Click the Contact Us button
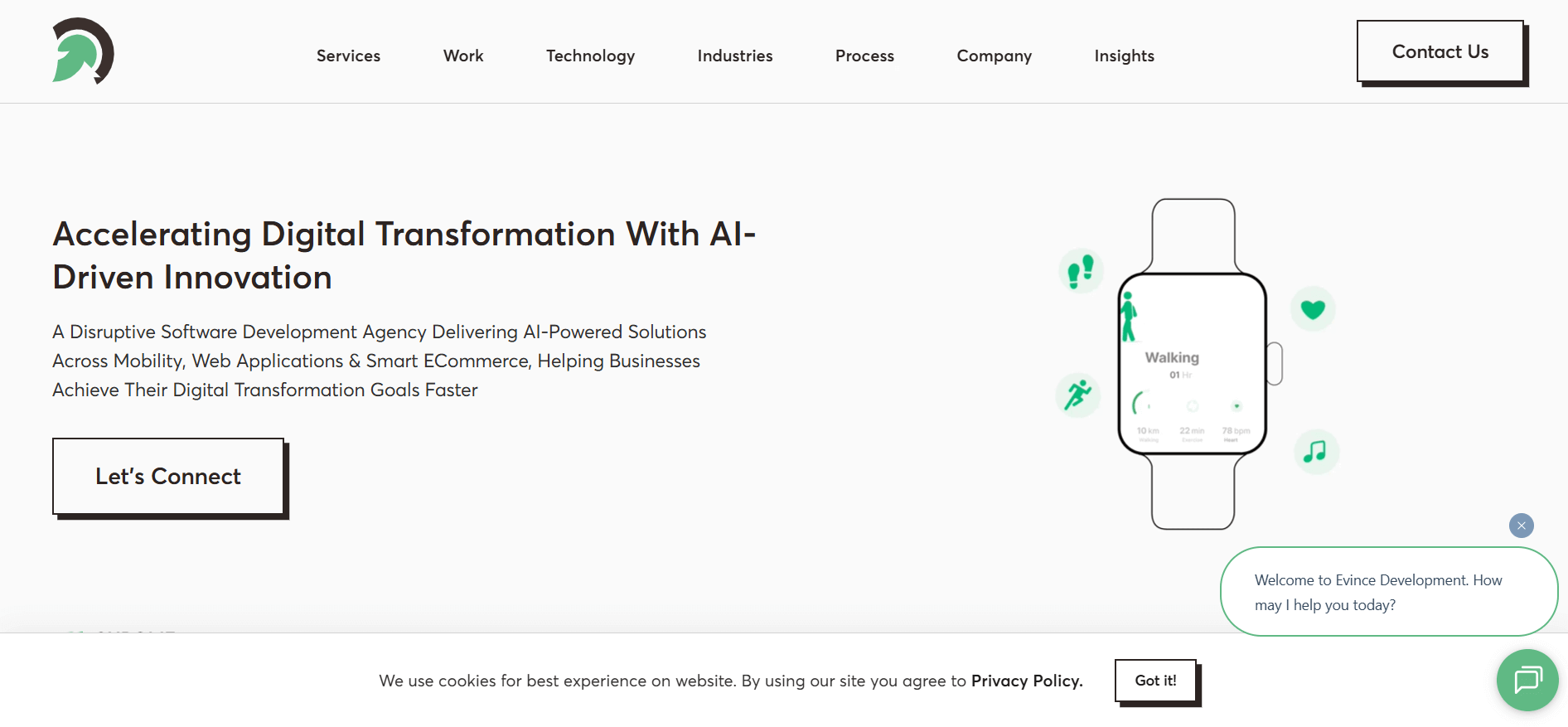1568x727 pixels. coord(1440,51)
